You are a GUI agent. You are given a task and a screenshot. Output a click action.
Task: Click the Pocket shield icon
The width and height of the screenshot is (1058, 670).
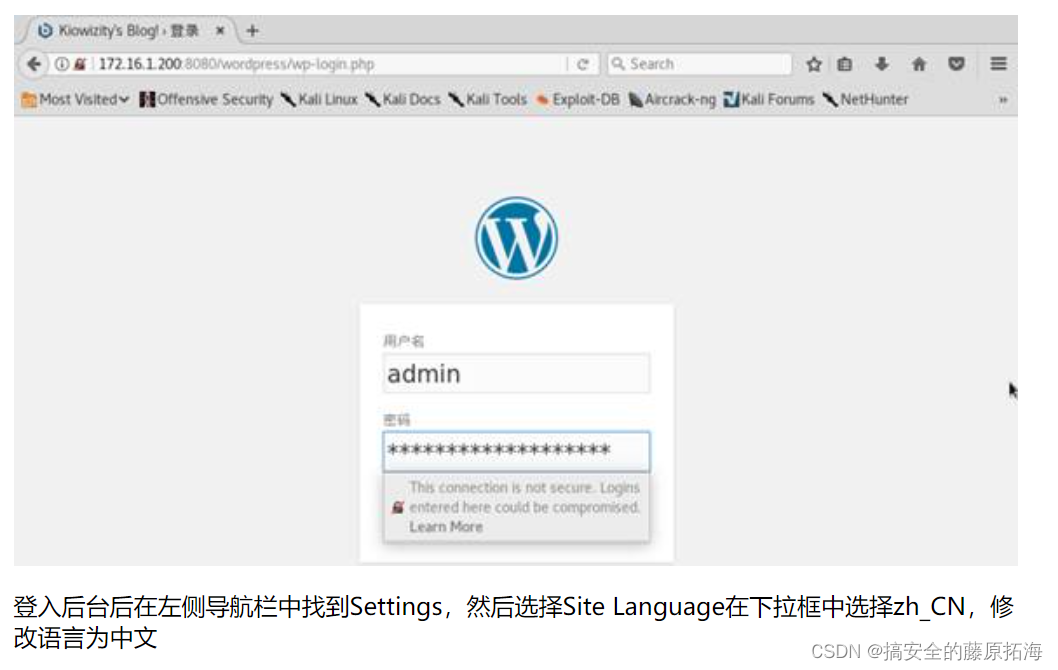point(956,64)
